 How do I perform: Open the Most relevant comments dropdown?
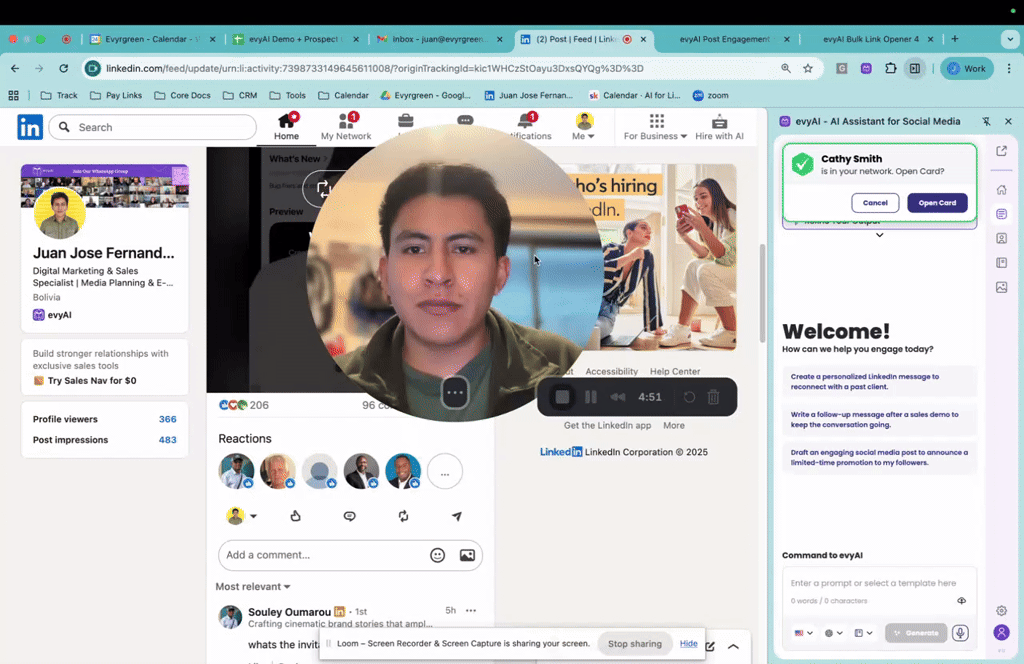click(253, 586)
